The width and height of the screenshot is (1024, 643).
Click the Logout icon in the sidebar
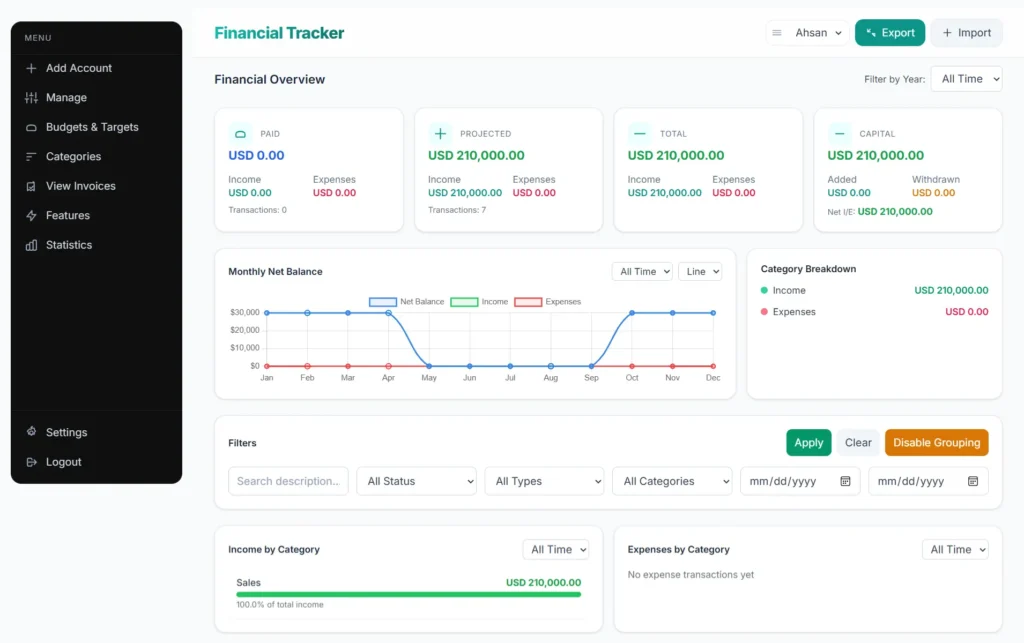coord(33,462)
